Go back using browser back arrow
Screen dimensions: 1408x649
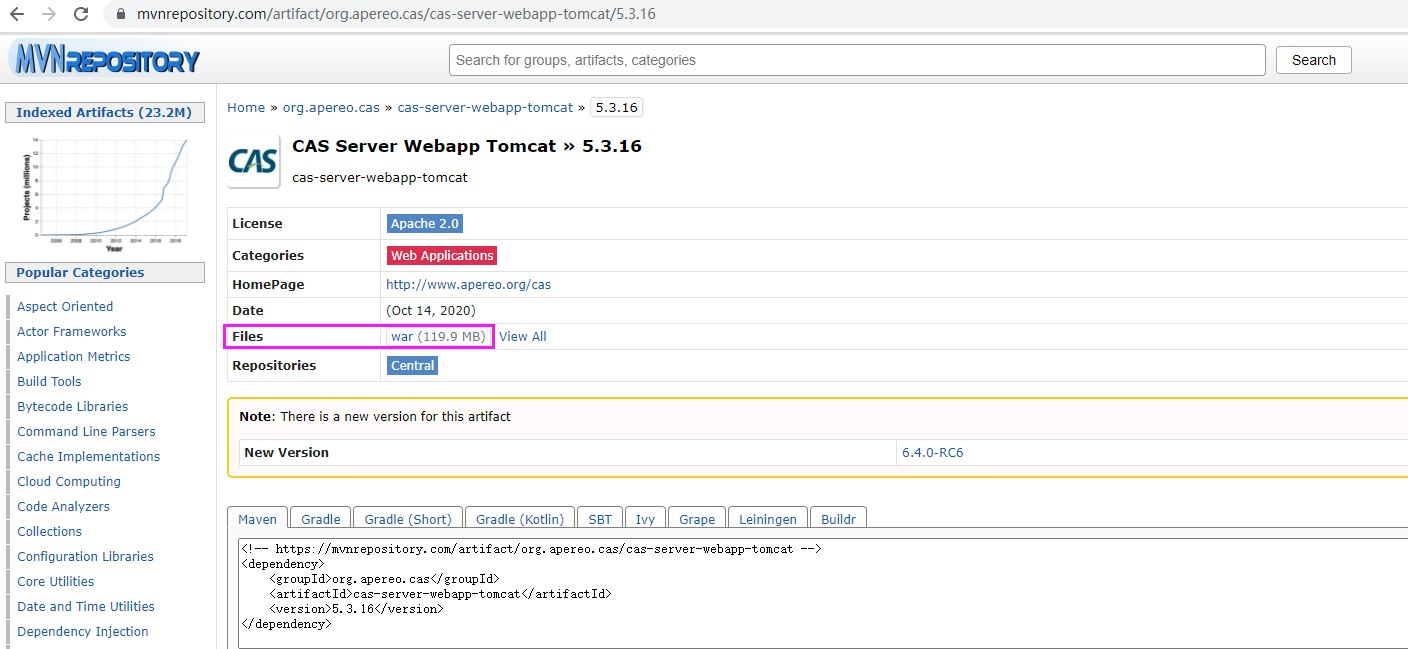pos(17,15)
